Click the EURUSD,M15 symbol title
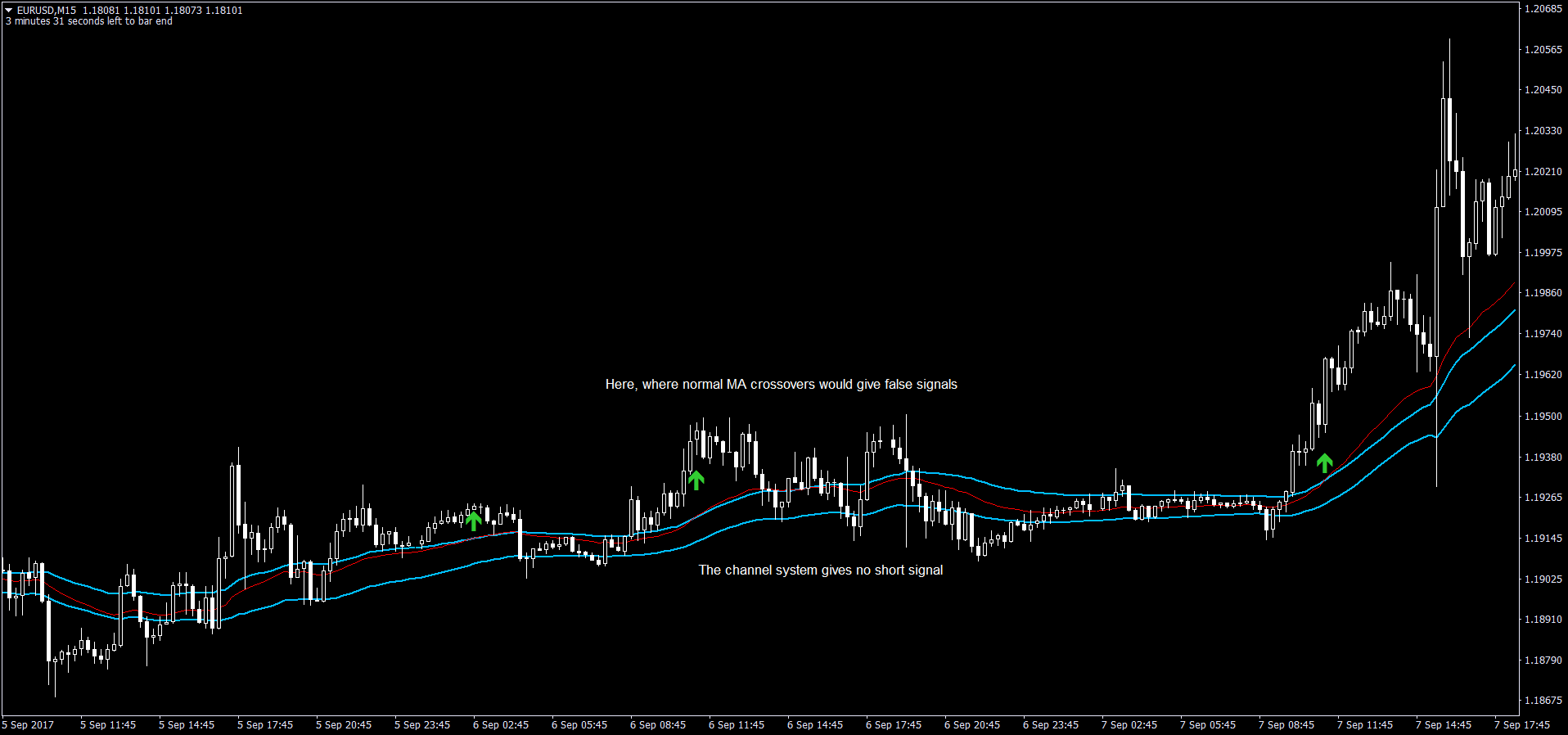Image resolution: width=1568 pixels, height=735 pixels. pyautogui.click(x=47, y=11)
